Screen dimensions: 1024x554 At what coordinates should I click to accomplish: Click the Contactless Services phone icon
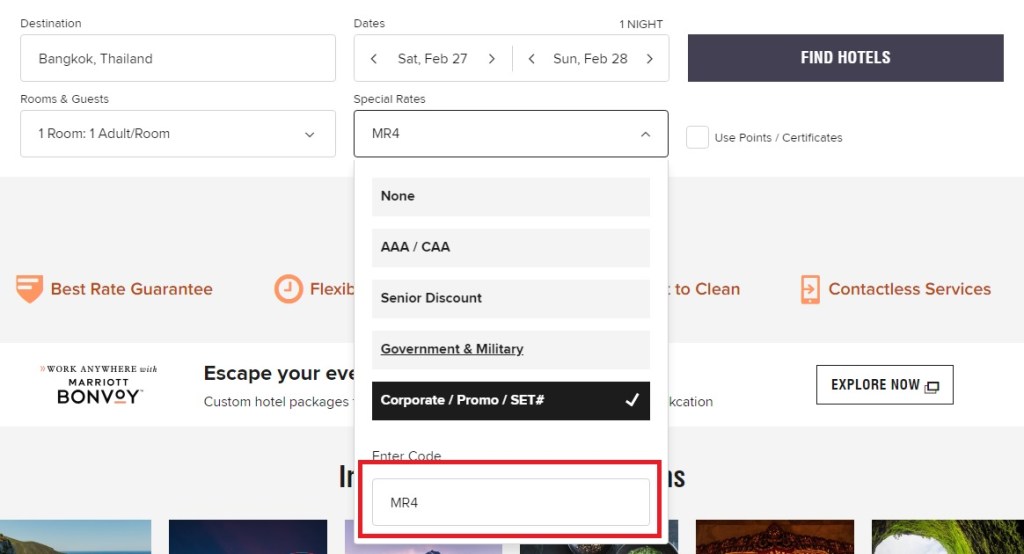[810, 289]
